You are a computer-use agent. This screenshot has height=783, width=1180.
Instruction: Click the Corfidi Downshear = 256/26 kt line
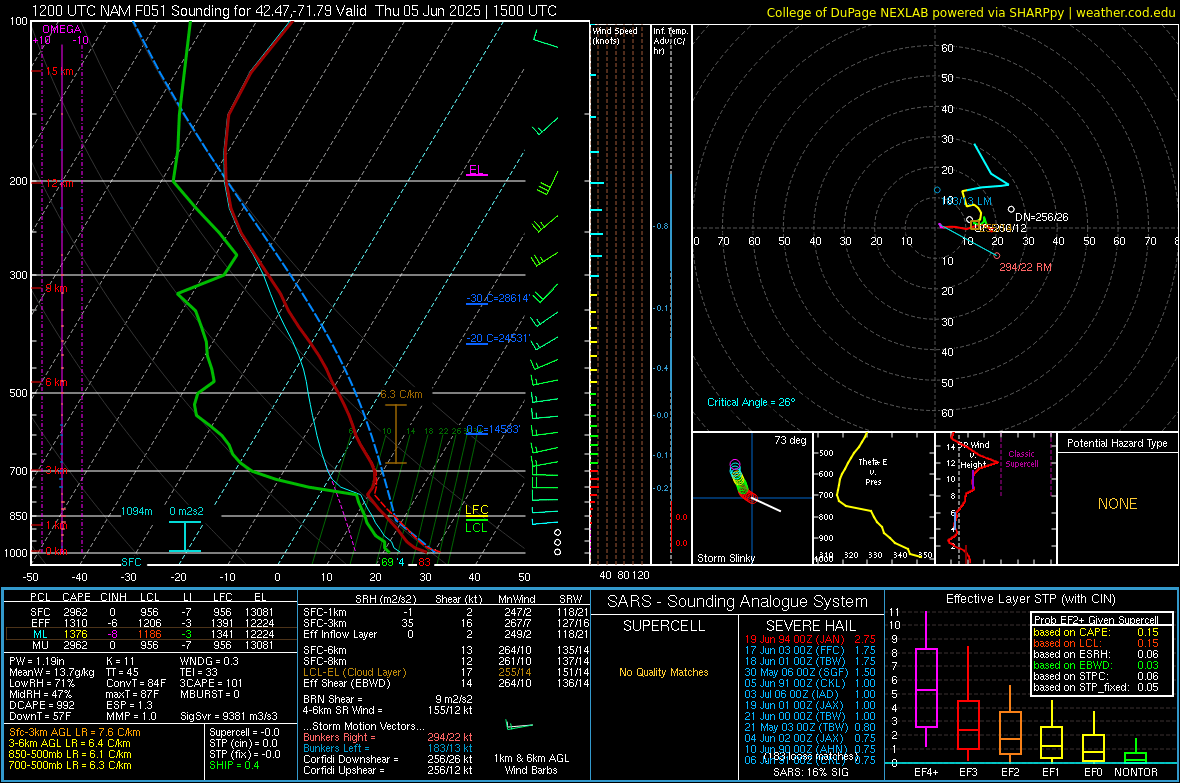tap(388, 759)
